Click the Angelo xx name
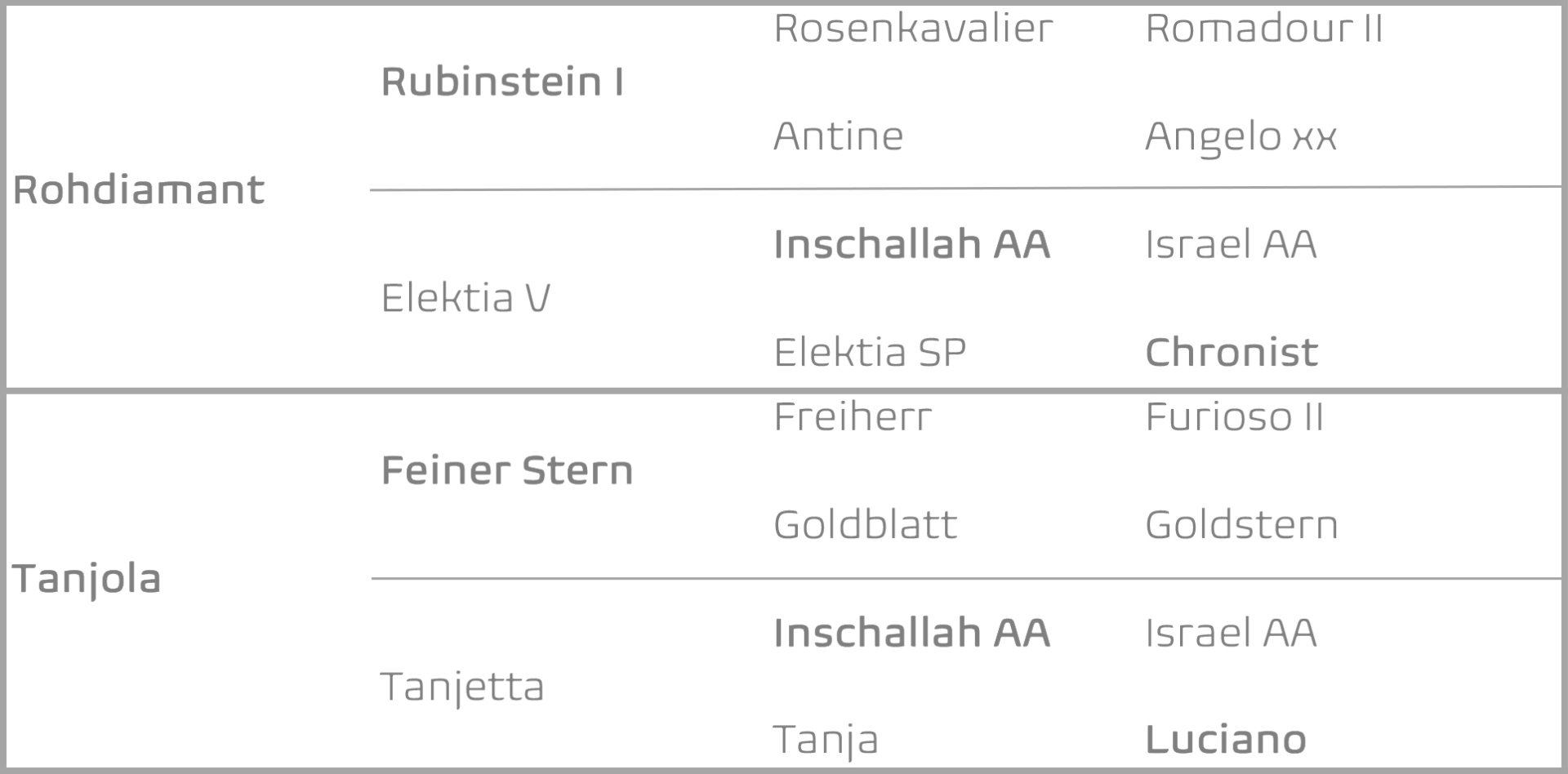 pos(1241,136)
